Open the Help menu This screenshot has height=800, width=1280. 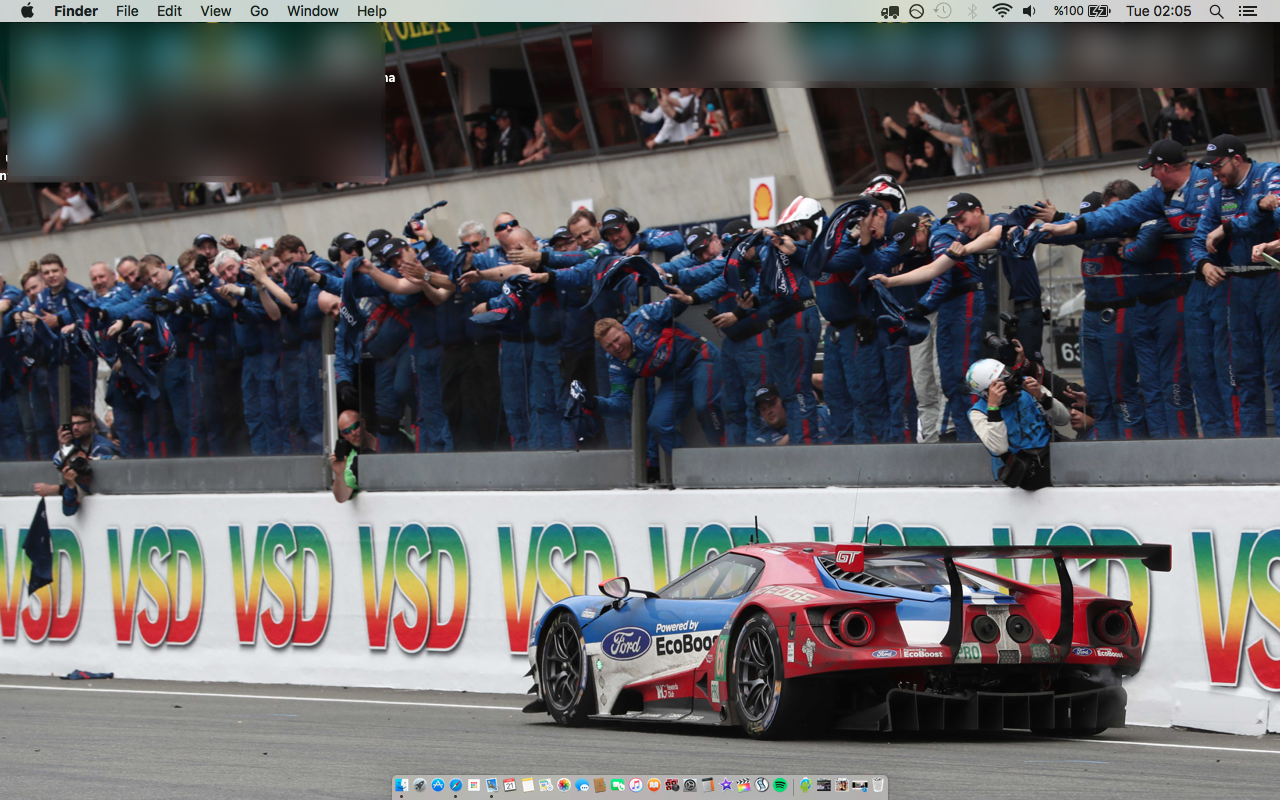coord(372,11)
